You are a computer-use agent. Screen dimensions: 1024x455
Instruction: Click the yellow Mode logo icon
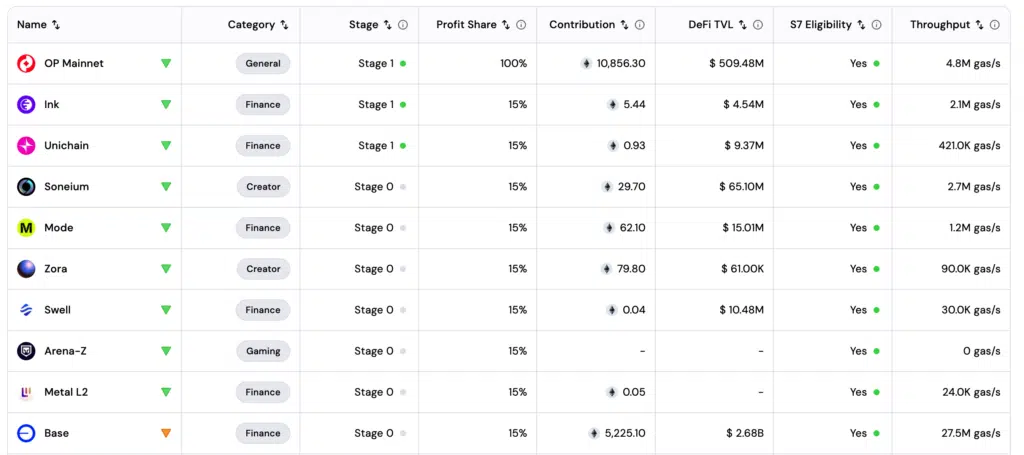[x=26, y=228]
